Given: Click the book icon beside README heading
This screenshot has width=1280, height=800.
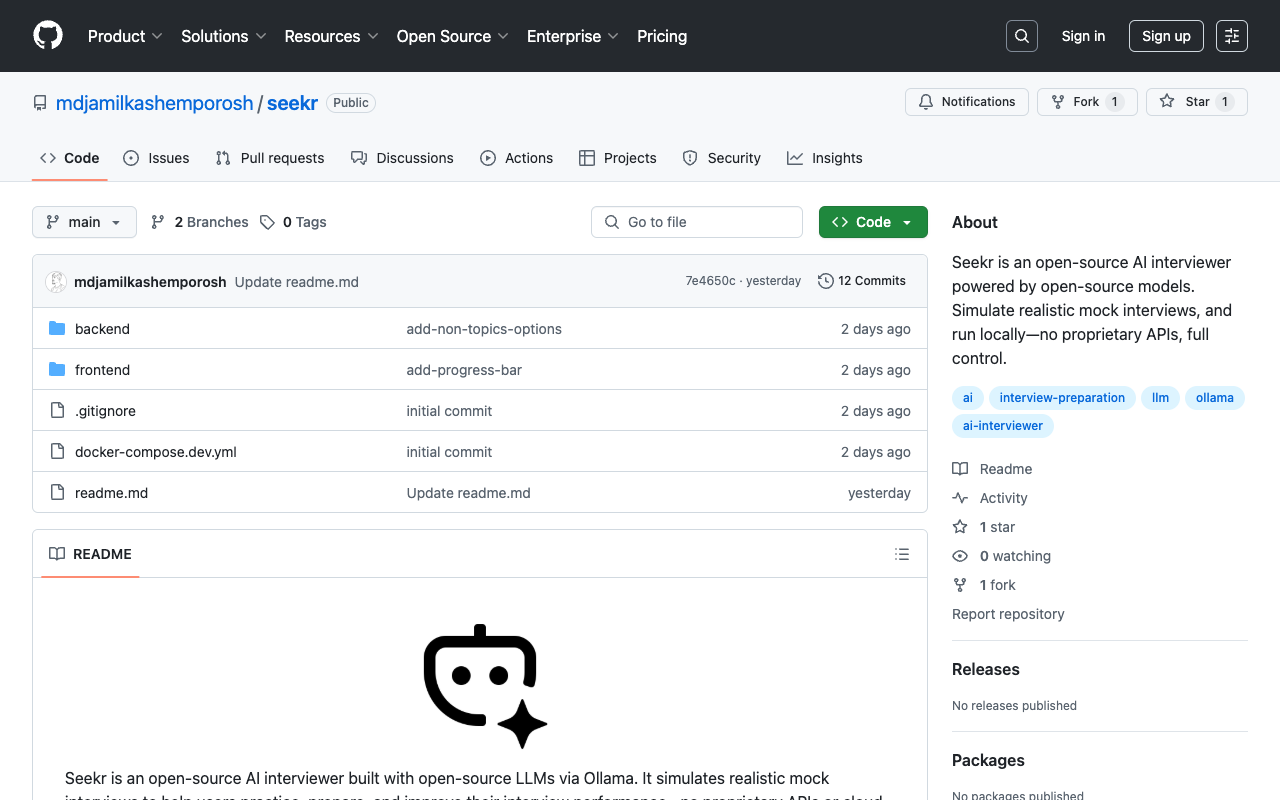Looking at the screenshot, I should click(57, 554).
